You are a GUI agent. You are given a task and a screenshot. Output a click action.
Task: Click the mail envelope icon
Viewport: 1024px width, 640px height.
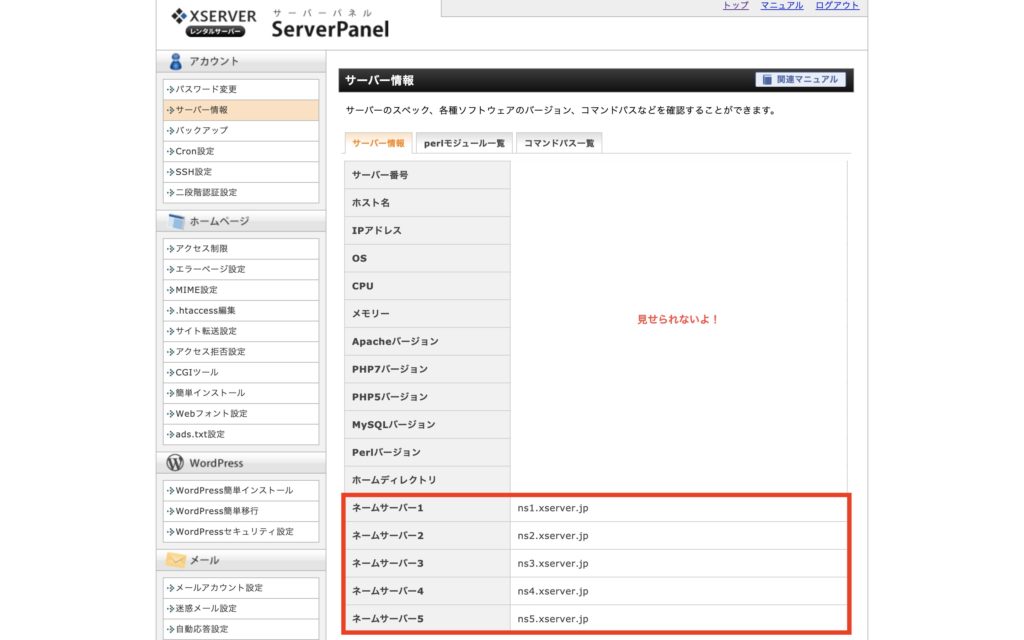pyautogui.click(x=175, y=560)
